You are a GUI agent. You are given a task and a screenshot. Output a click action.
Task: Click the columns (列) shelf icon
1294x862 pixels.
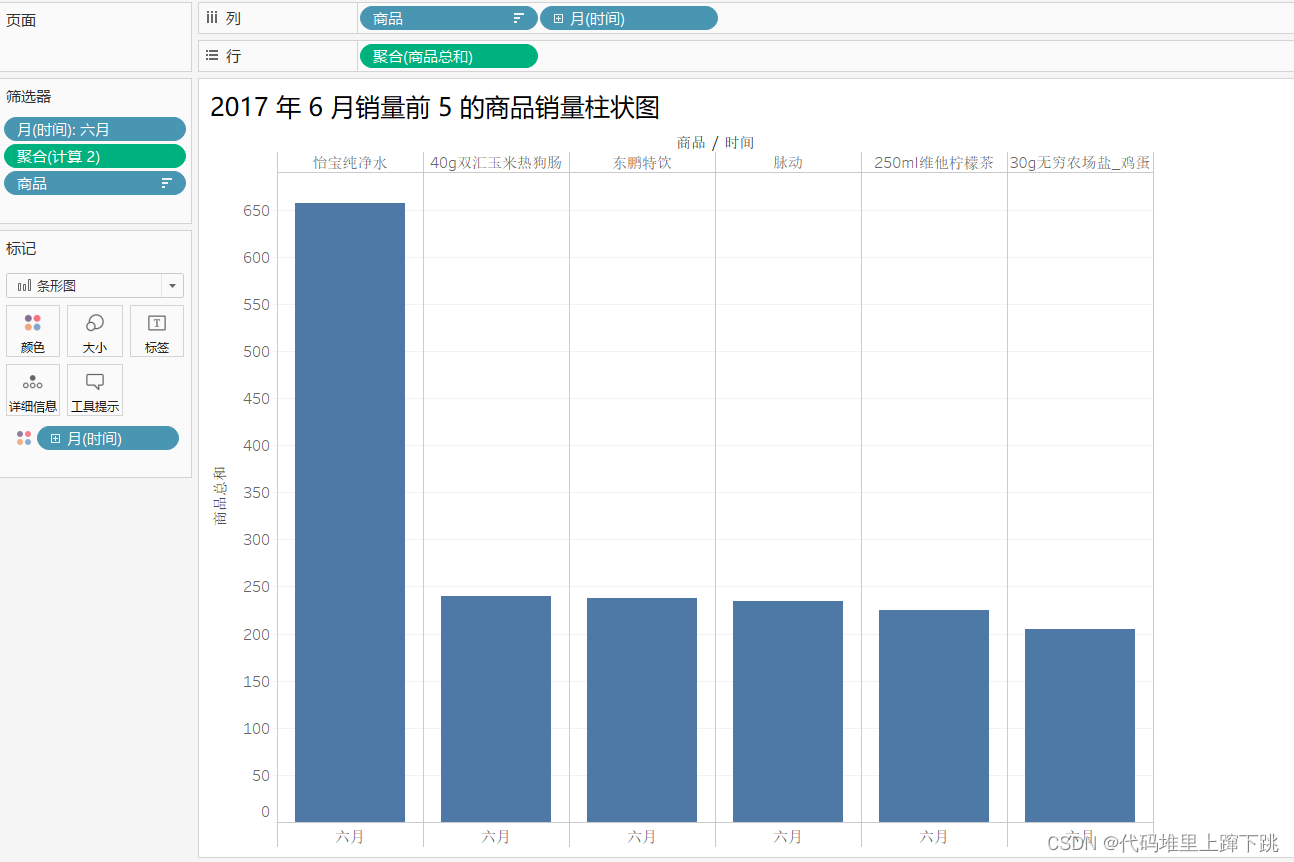pyautogui.click(x=212, y=18)
